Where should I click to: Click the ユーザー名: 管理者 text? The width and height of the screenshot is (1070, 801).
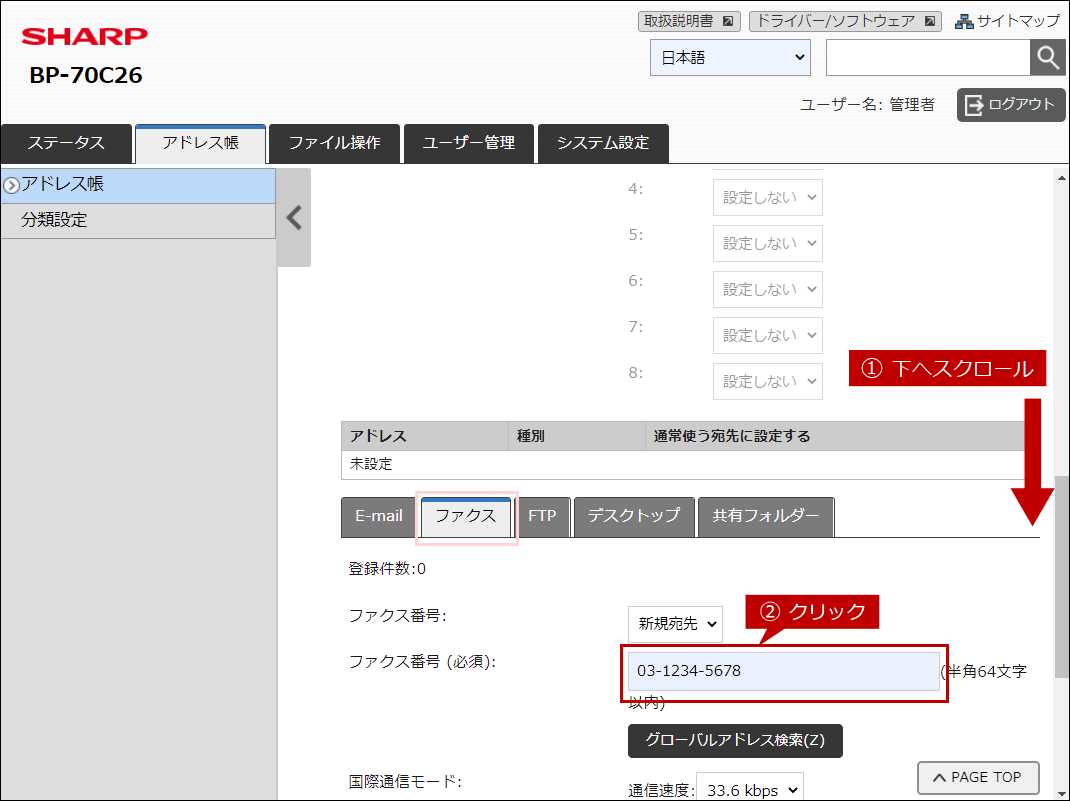point(867,105)
